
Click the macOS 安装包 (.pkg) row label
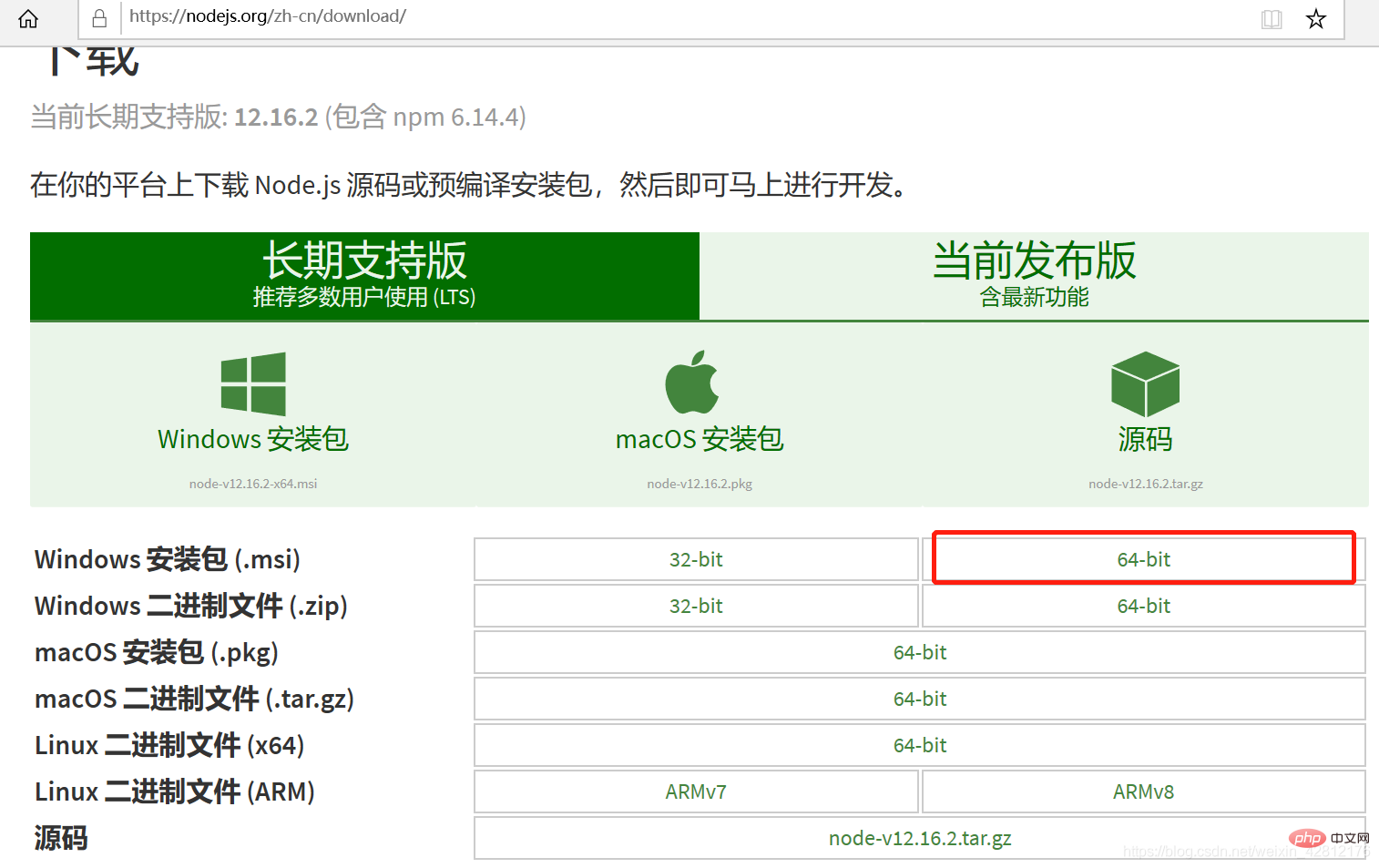coord(157,652)
